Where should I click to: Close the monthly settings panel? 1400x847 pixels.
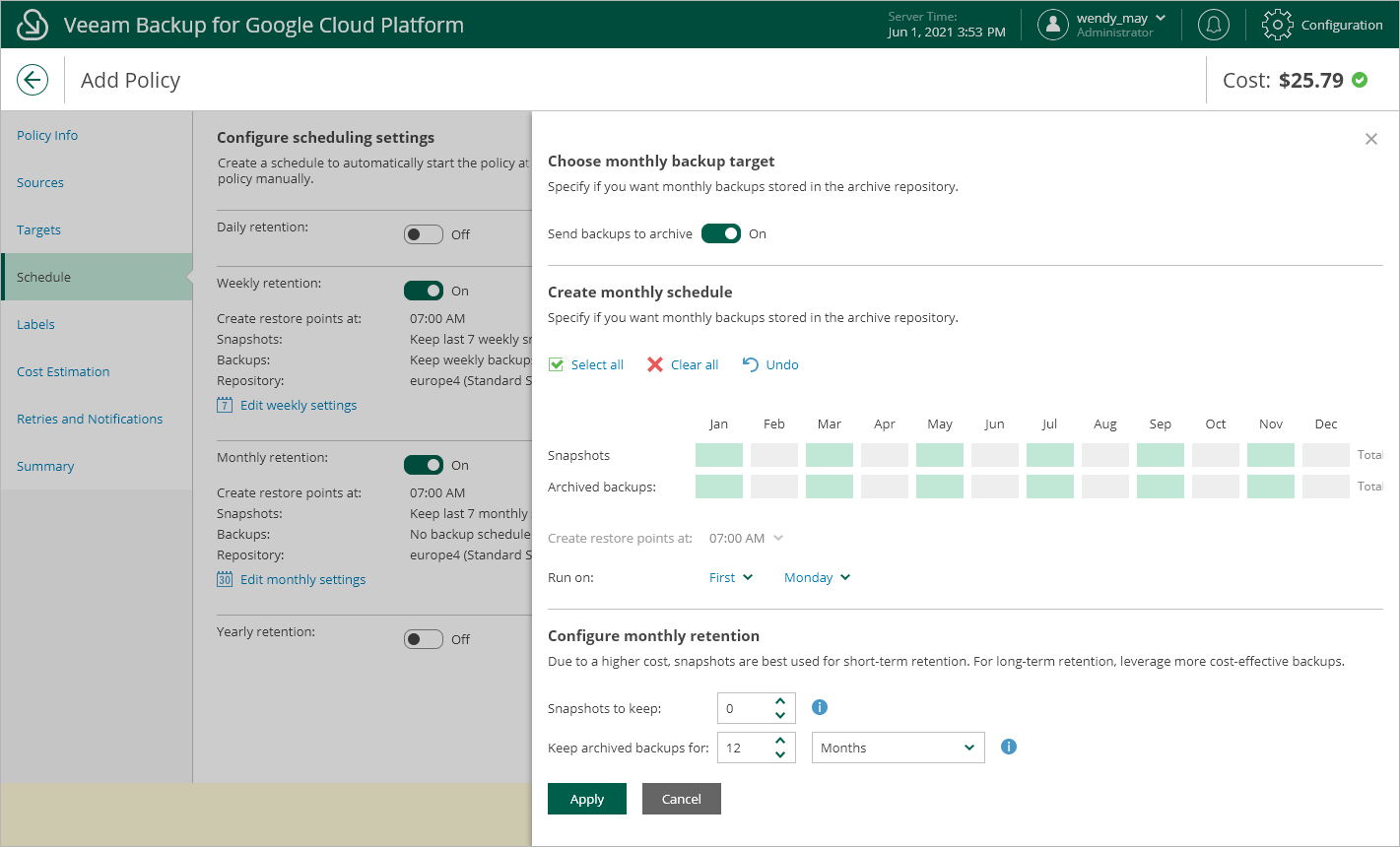1370,139
